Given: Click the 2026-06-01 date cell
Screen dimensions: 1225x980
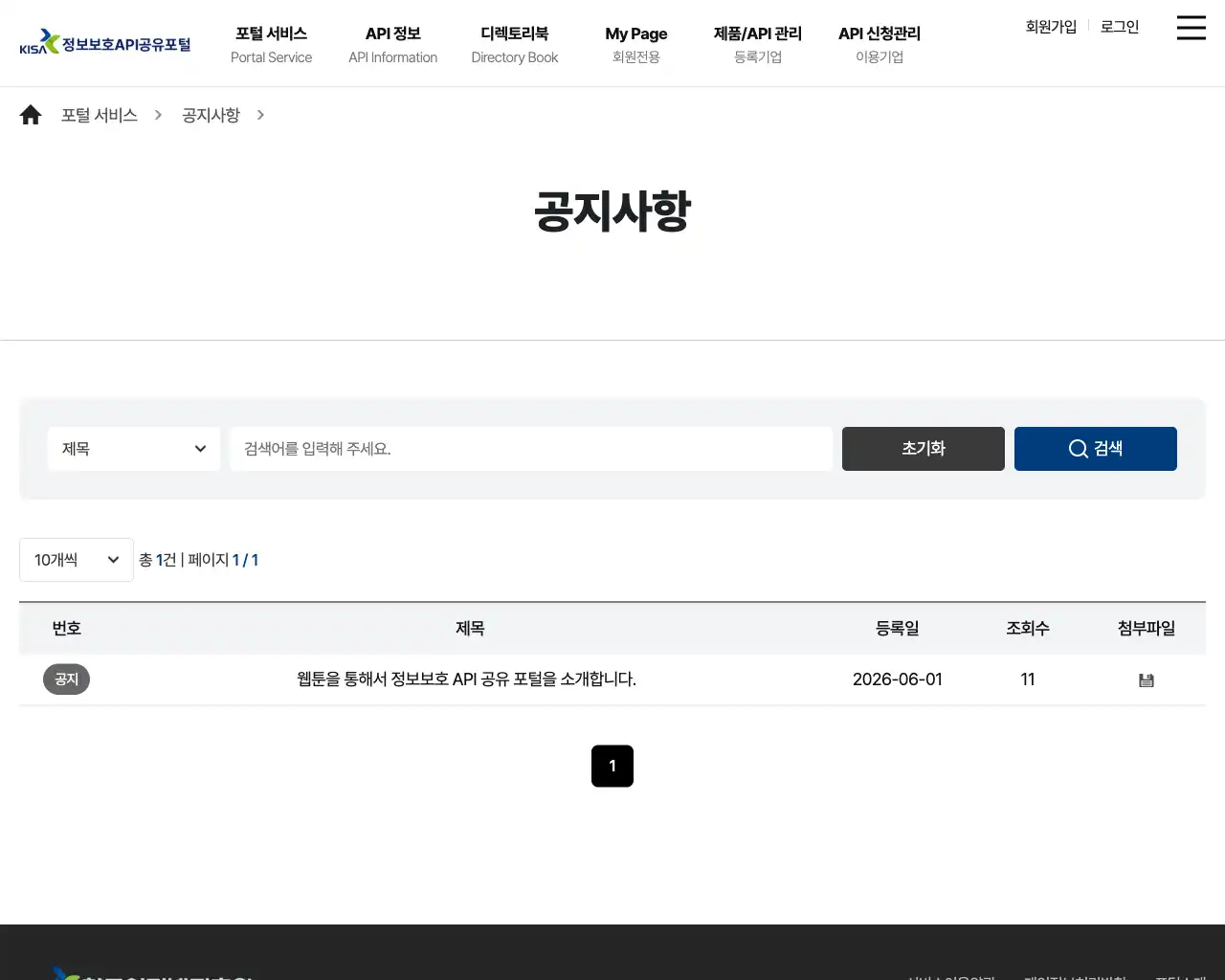Looking at the screenshot, I should point(898,679).
